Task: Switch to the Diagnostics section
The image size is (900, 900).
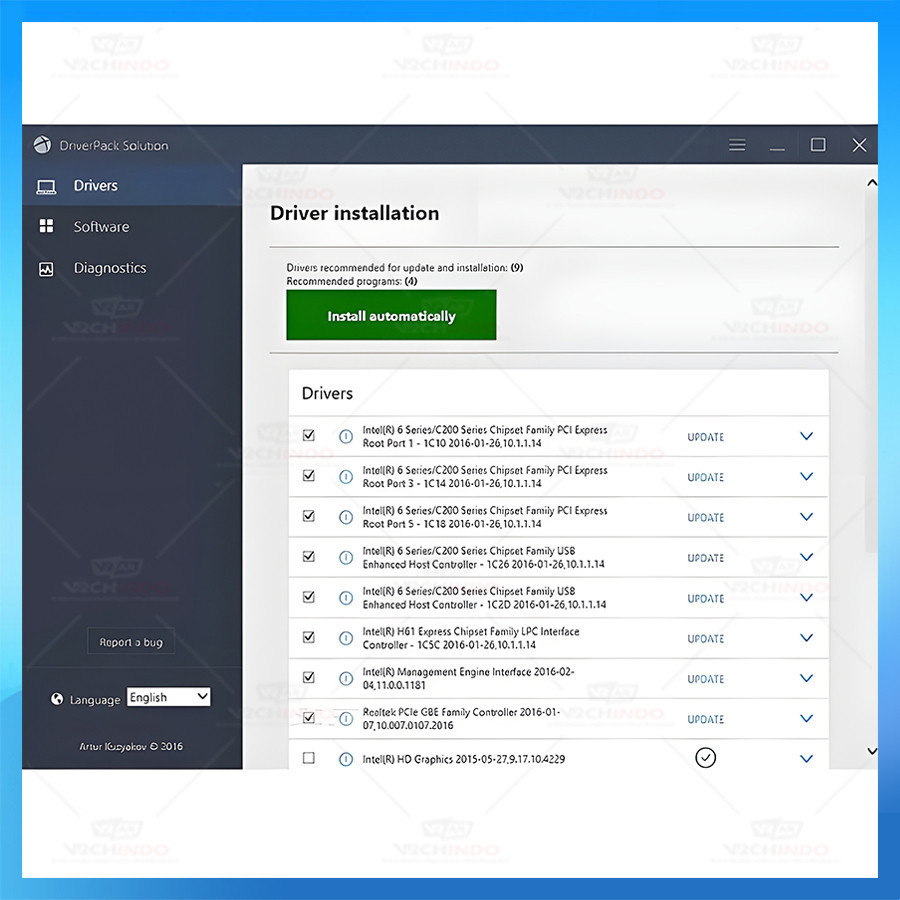Action: tap(132, 268)
